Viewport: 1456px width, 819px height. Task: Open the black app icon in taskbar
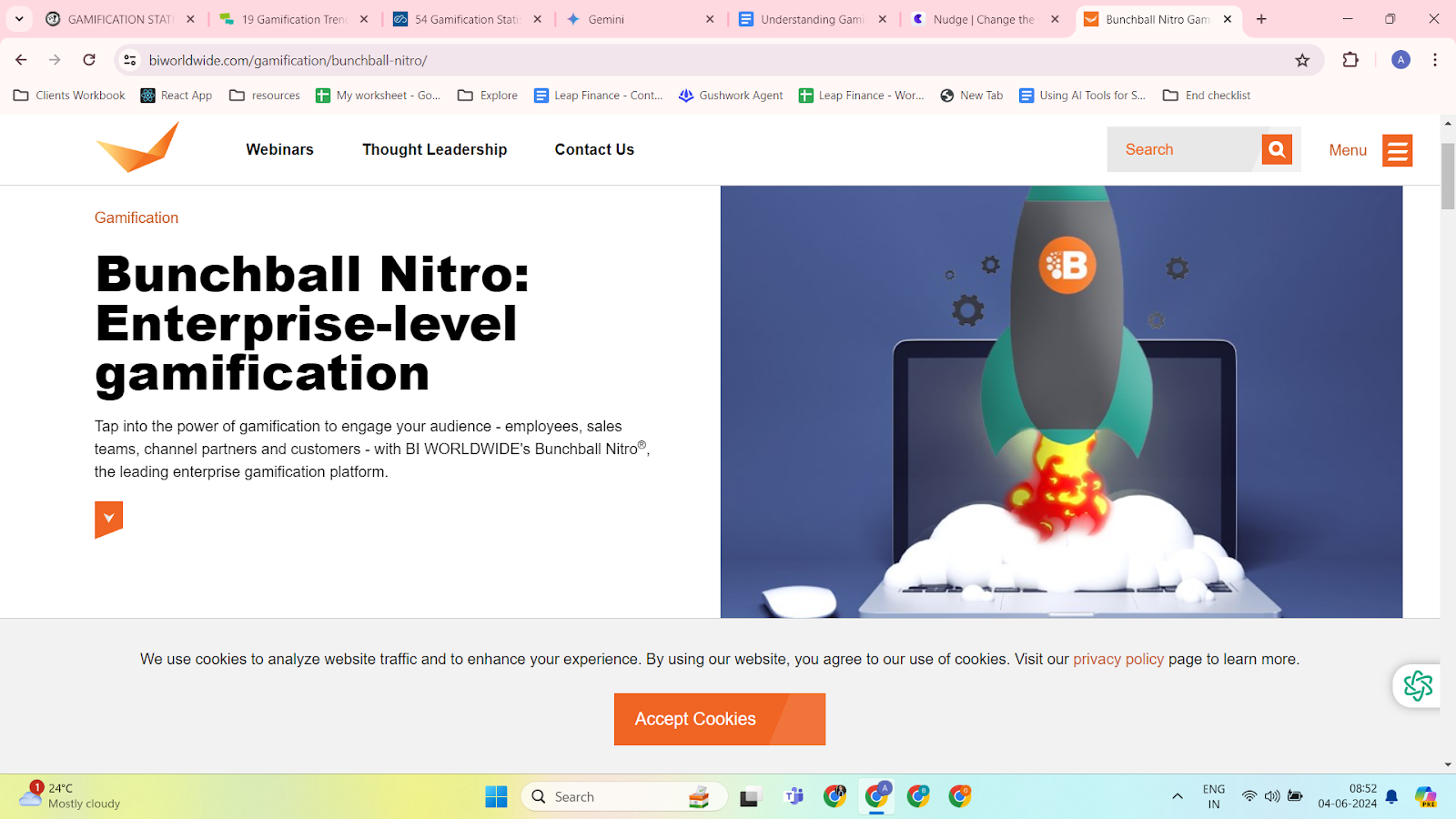pos(749,797)
